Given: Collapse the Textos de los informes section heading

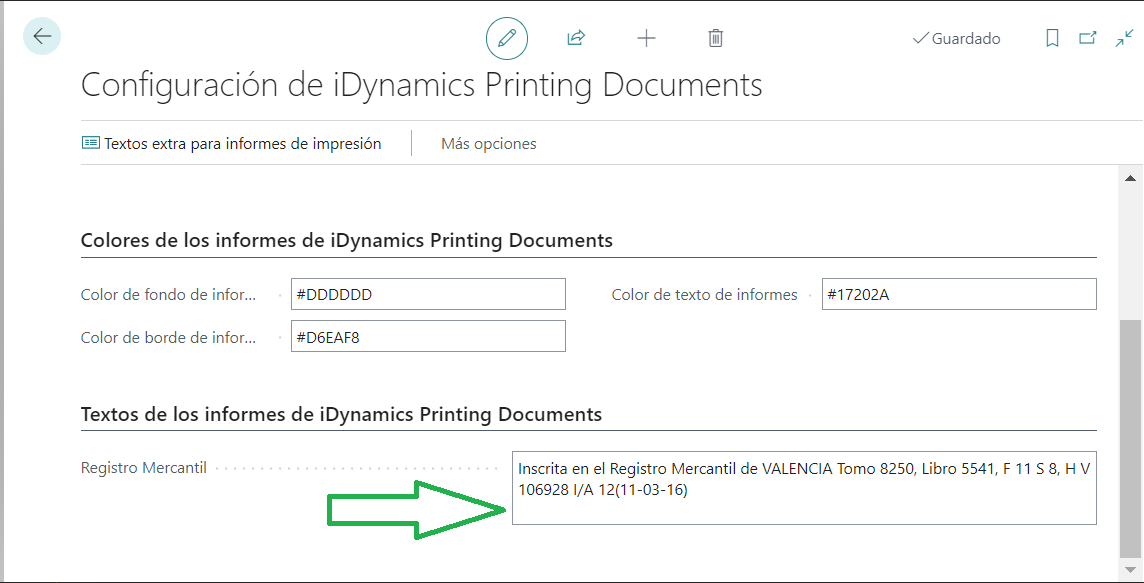Looking at the screenshot, I should point(341,414).
